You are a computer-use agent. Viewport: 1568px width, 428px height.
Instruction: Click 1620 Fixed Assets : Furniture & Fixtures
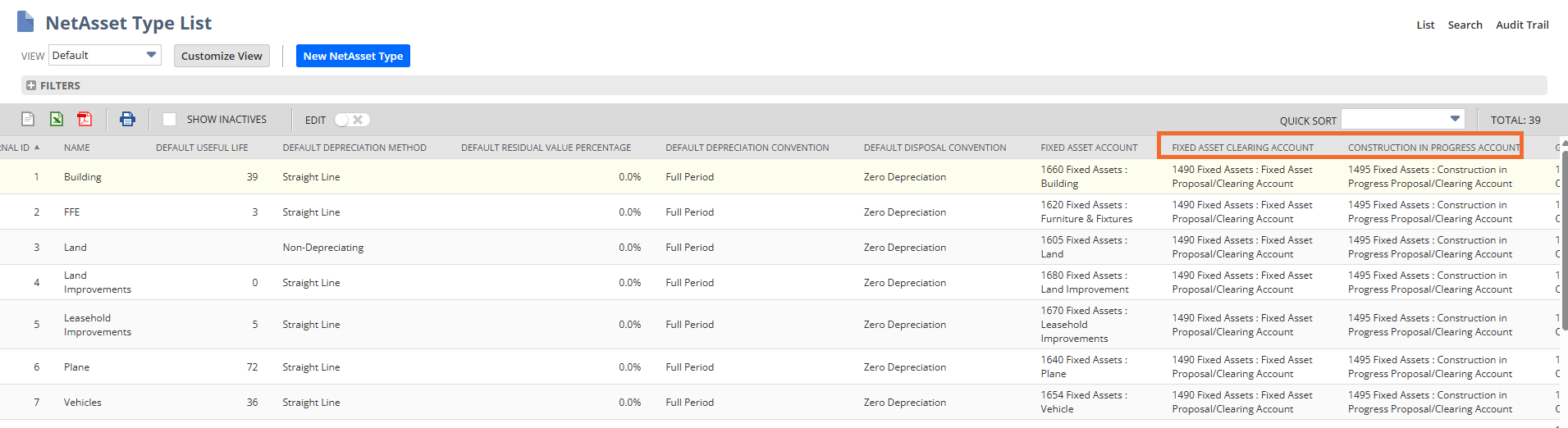(x=1086, y=212)
